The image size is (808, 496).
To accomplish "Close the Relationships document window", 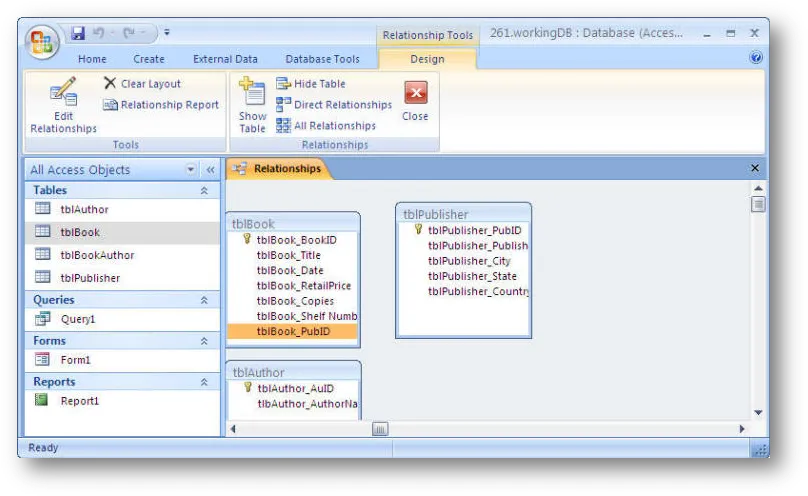I will (755, 168).
